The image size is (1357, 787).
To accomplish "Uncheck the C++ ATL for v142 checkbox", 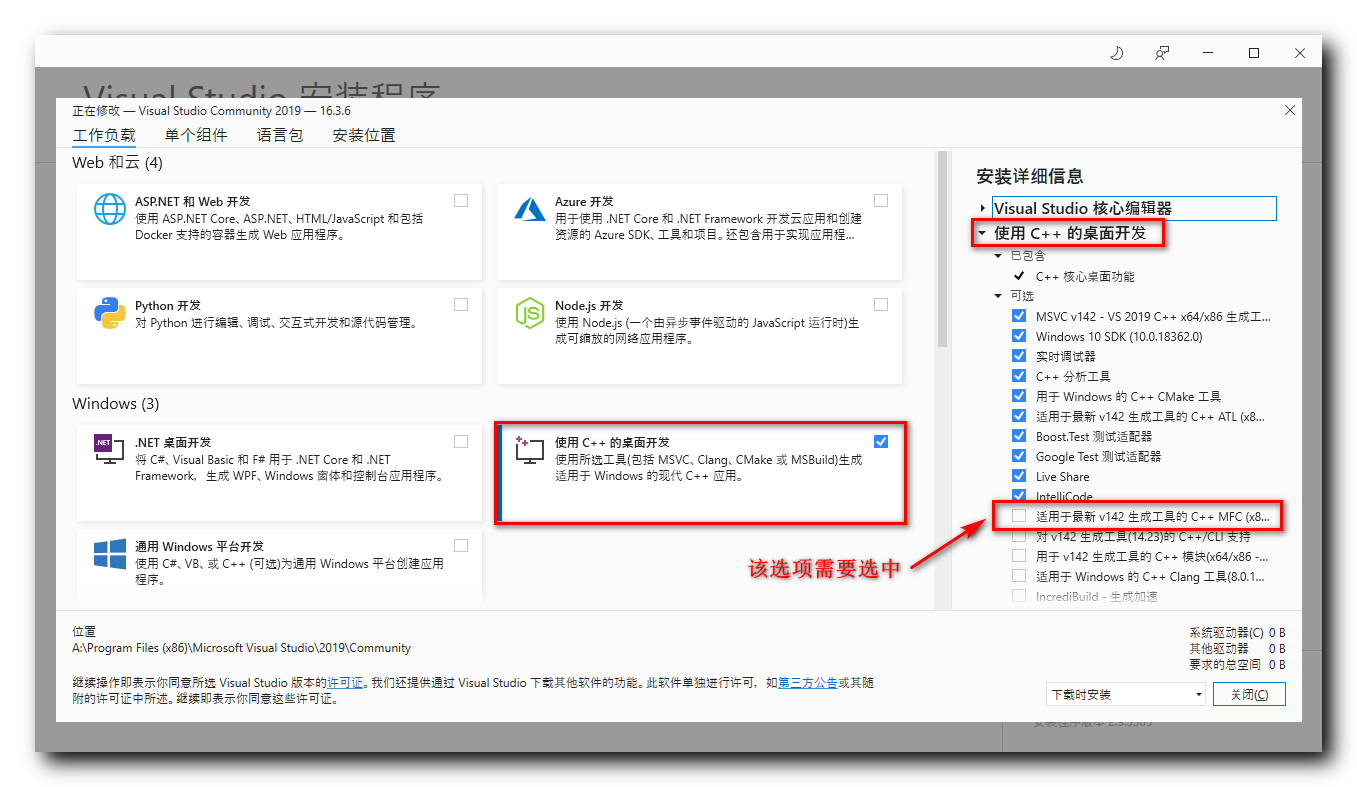I will (1019, 416).
